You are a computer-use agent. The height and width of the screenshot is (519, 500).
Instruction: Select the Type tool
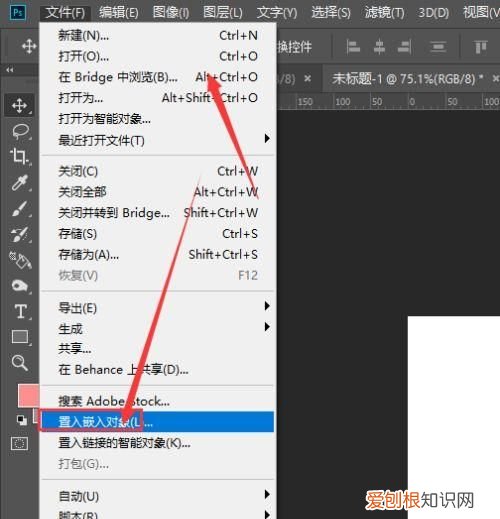click(20, 311)
